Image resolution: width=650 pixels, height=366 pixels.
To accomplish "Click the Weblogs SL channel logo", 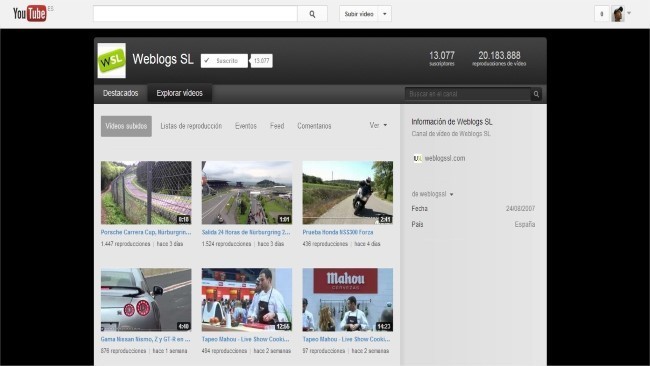I will point(112,61).
